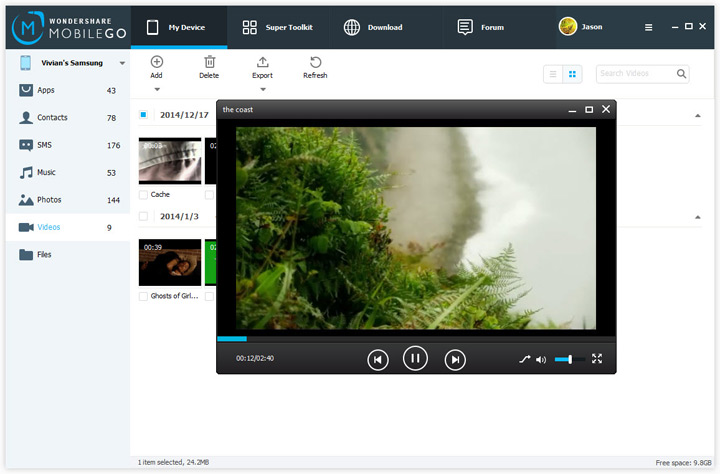The width and height of the screenshot is (720, 474).
Task: Click the MobileGo logo
Action: (x=69, y=28)
